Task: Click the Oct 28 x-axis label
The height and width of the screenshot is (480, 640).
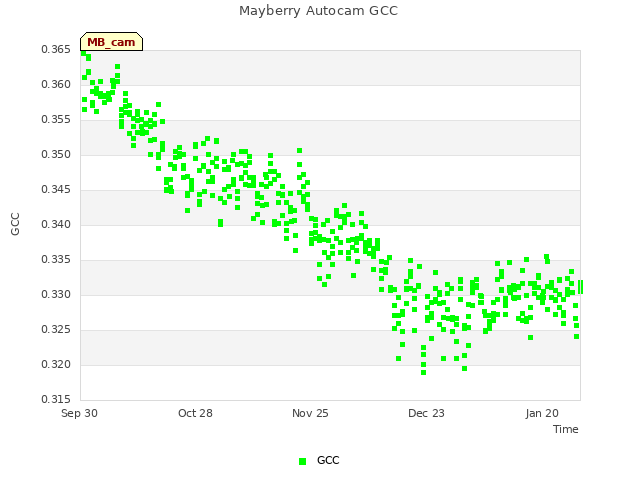Action: [x=195, y=413]
